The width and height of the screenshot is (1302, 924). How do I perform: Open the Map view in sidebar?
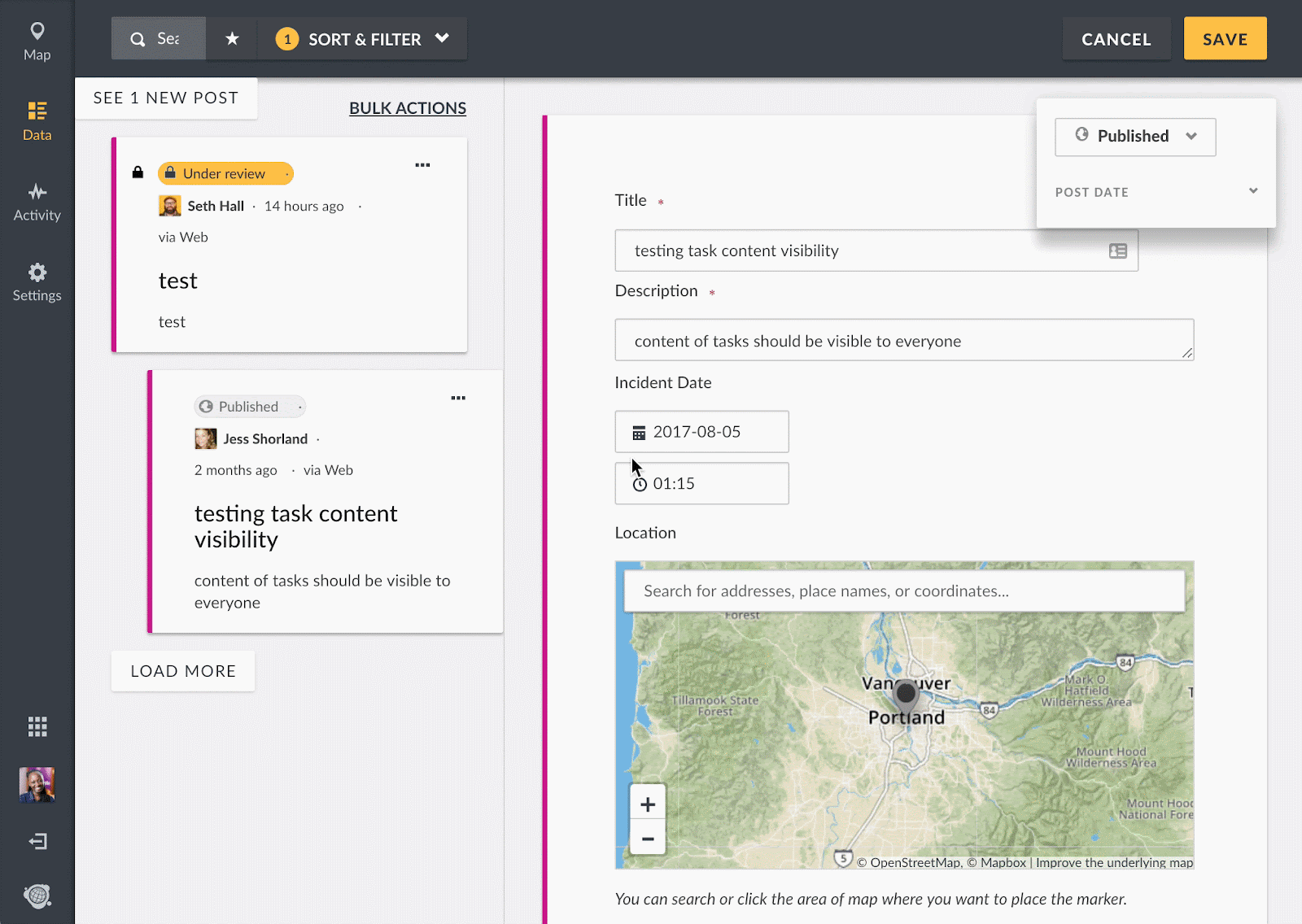coord(37,41)
